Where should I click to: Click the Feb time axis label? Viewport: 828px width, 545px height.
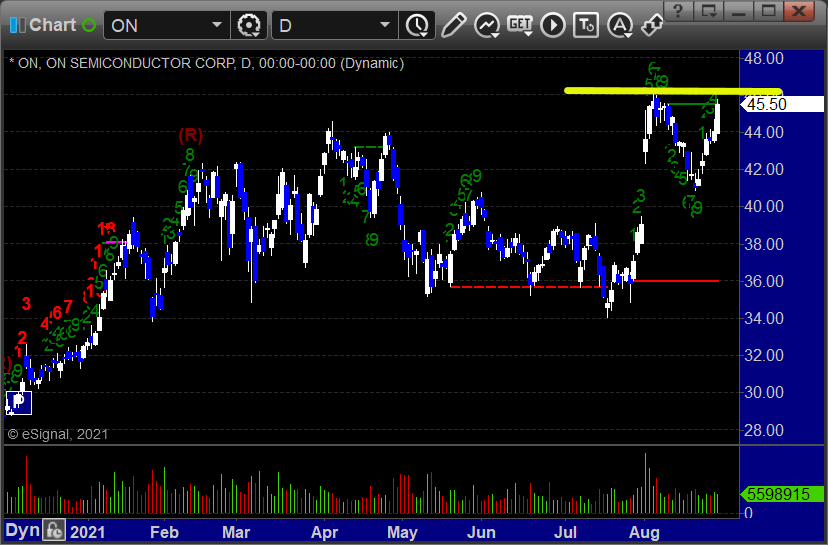(164, 532)
